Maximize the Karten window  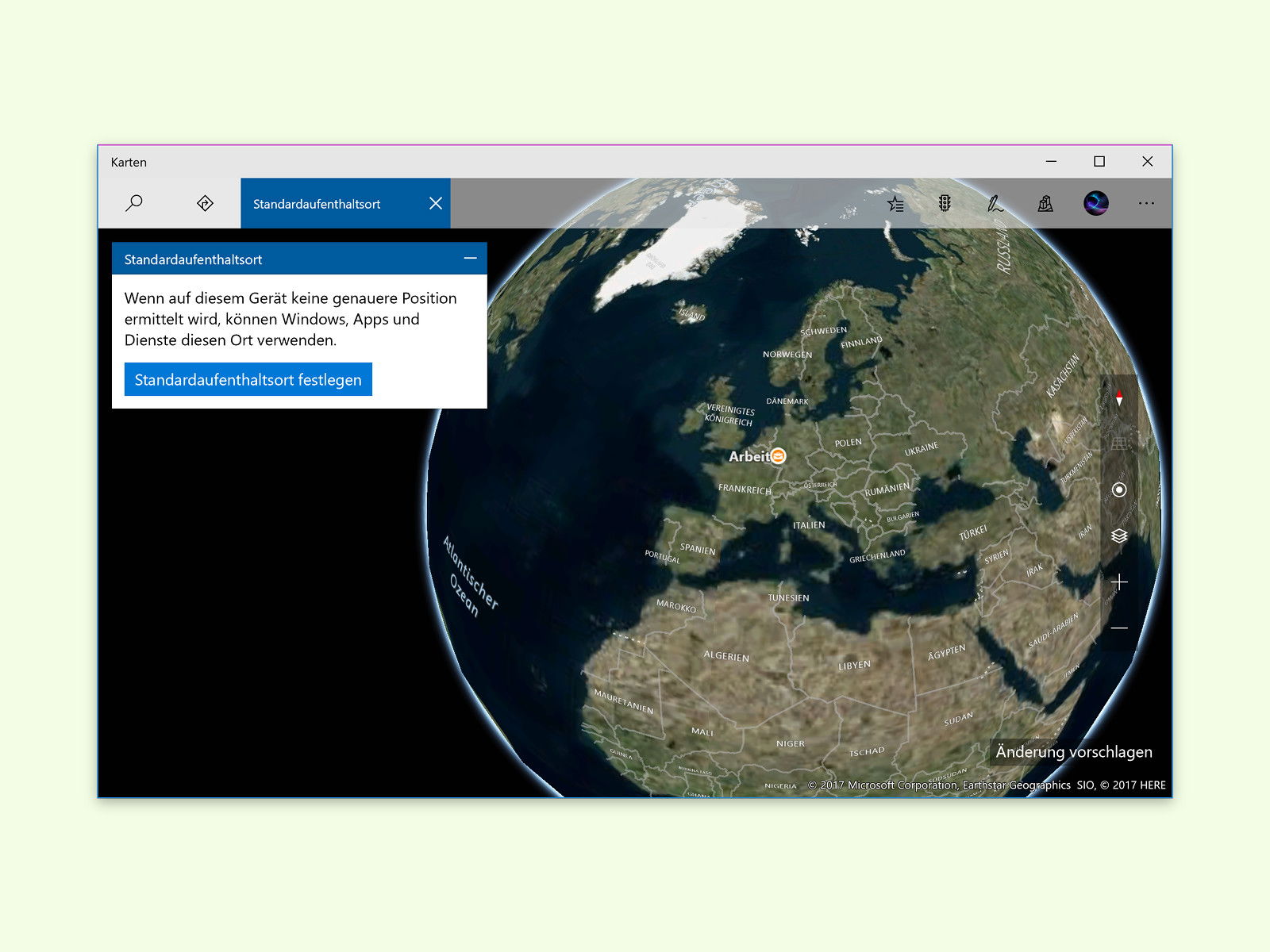click(1099, 161)
